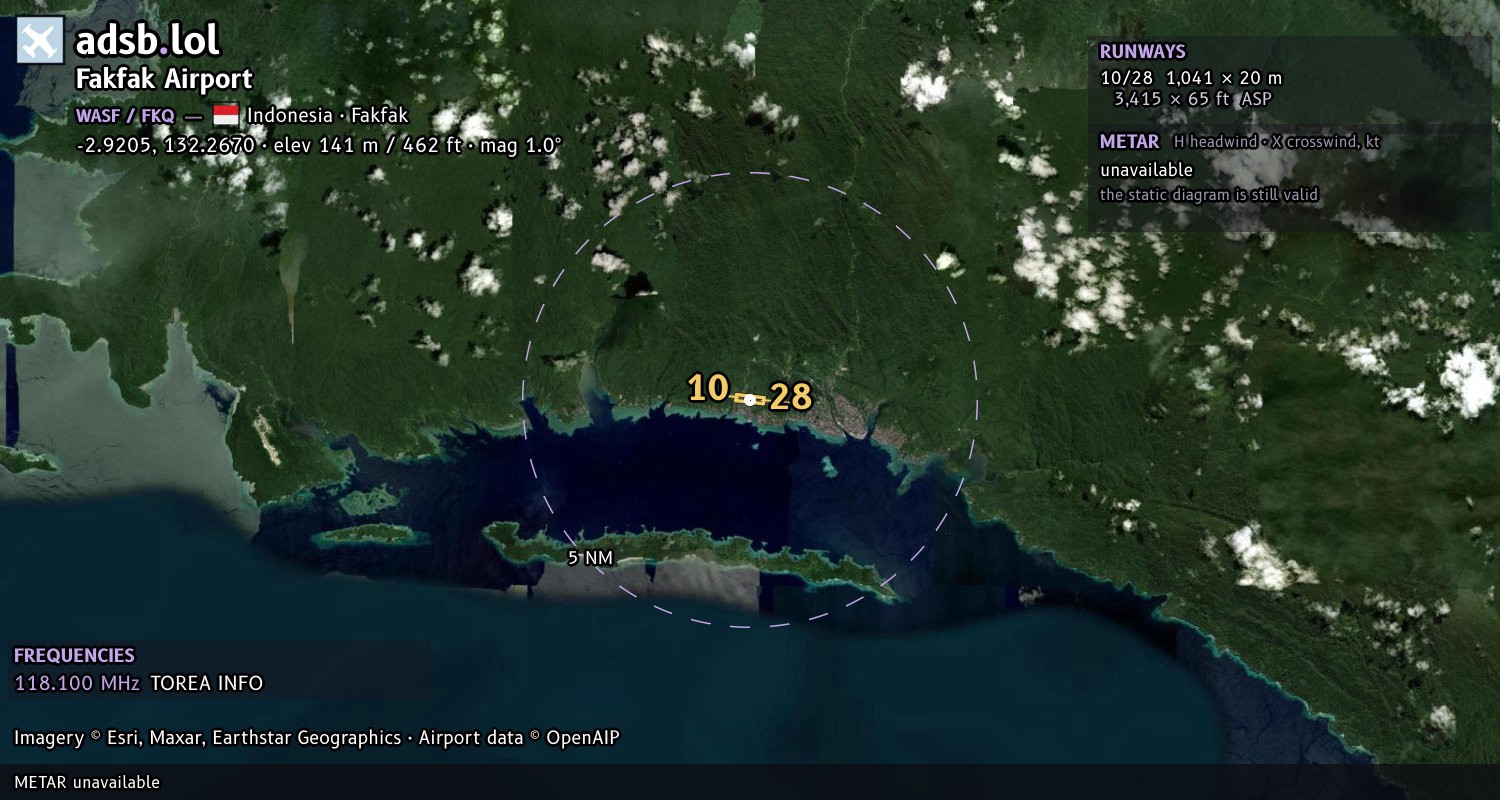Click the "Indonesia · Fakfak" location text
Image resolution: width=1500 pixels, height=800 pixels.
click(328, 115)
